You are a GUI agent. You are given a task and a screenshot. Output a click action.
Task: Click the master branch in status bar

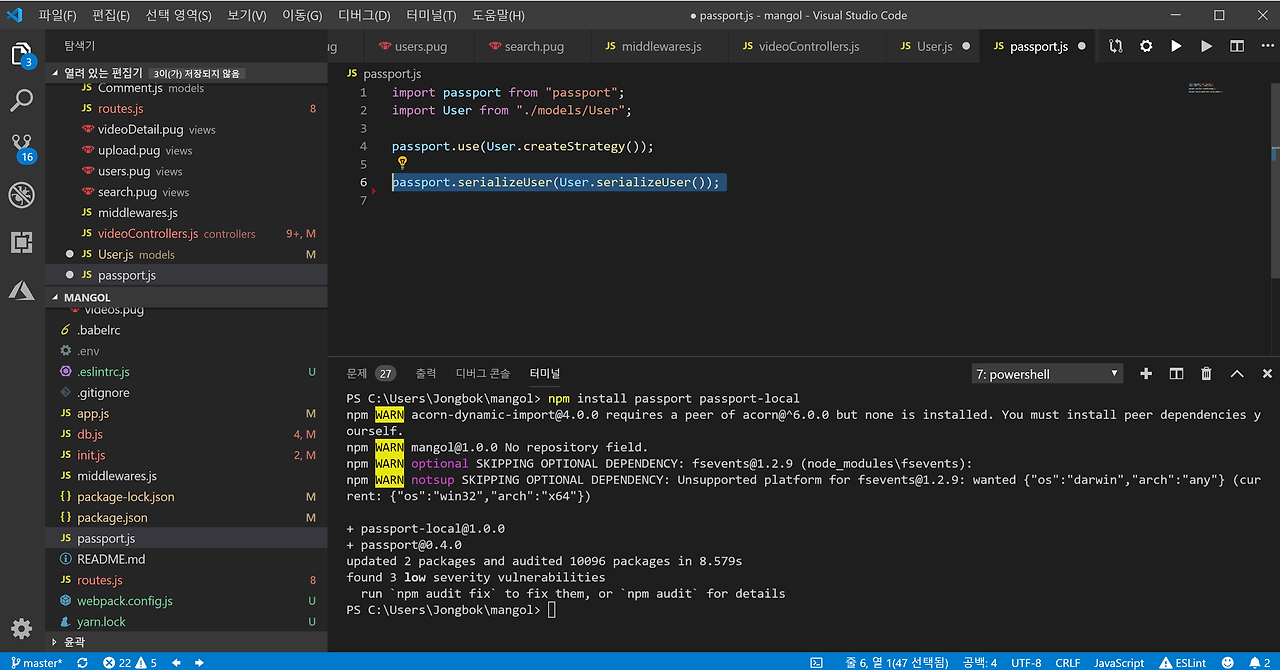36,662
